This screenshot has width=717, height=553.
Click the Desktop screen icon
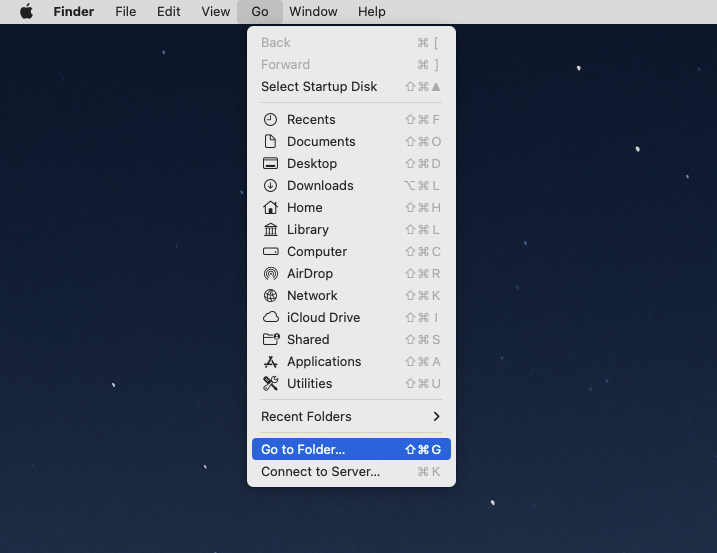[270, 163]
